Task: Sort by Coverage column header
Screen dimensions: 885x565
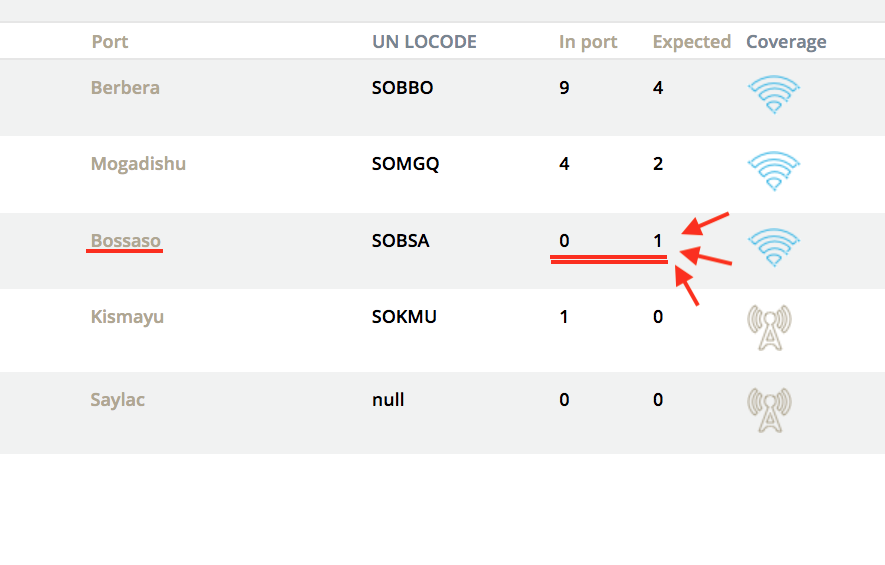Action: tap(786, 42)
